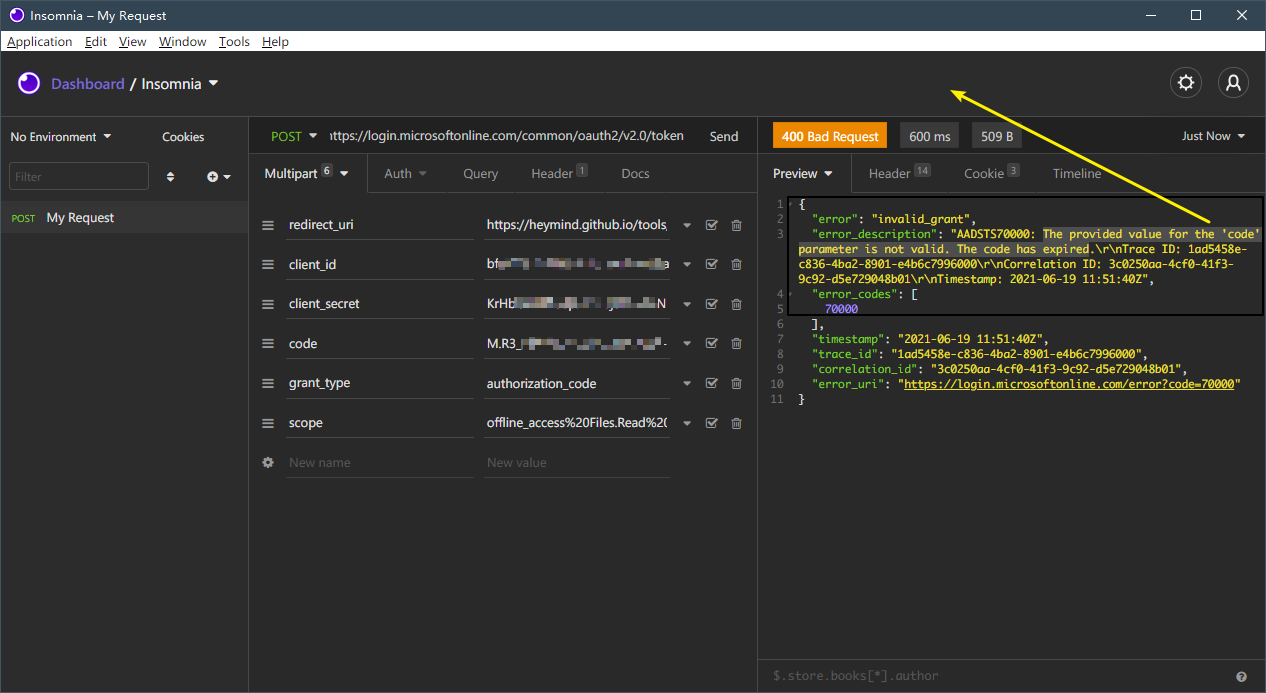Open the Multipart body type dropdown
The height and width of the screenshot is (693, 1266).
click(306, 173)
